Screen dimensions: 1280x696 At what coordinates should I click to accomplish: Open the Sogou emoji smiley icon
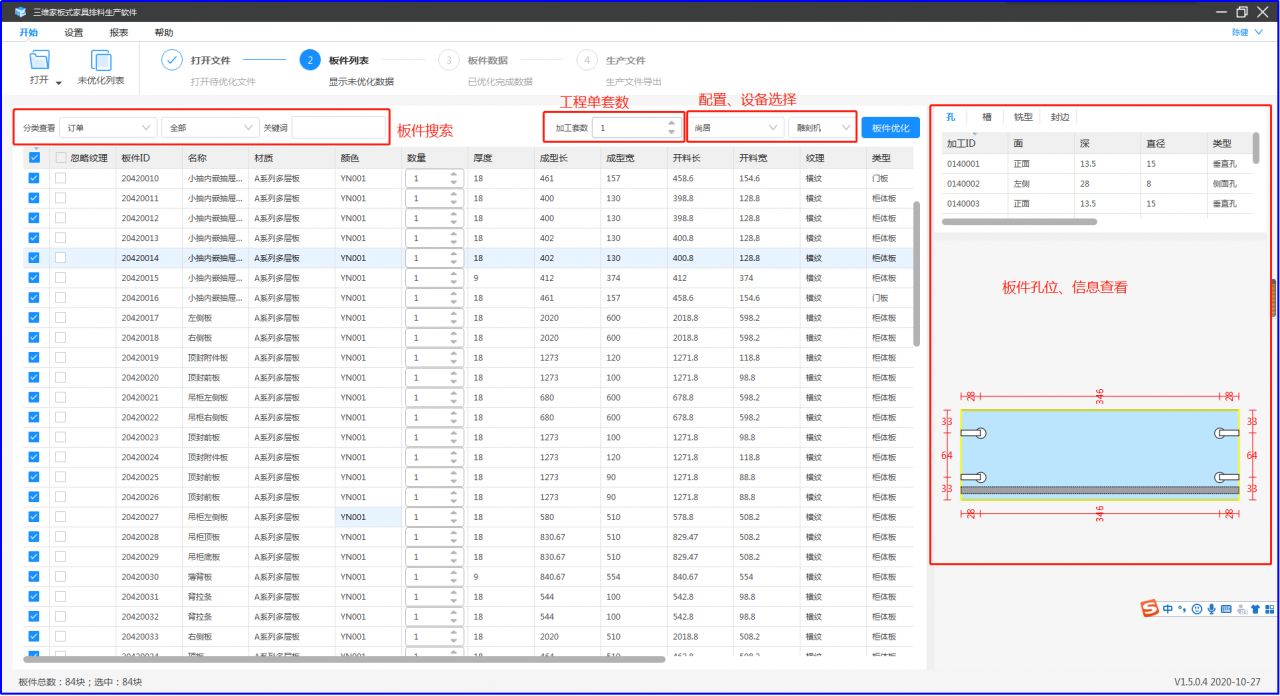1197,608
